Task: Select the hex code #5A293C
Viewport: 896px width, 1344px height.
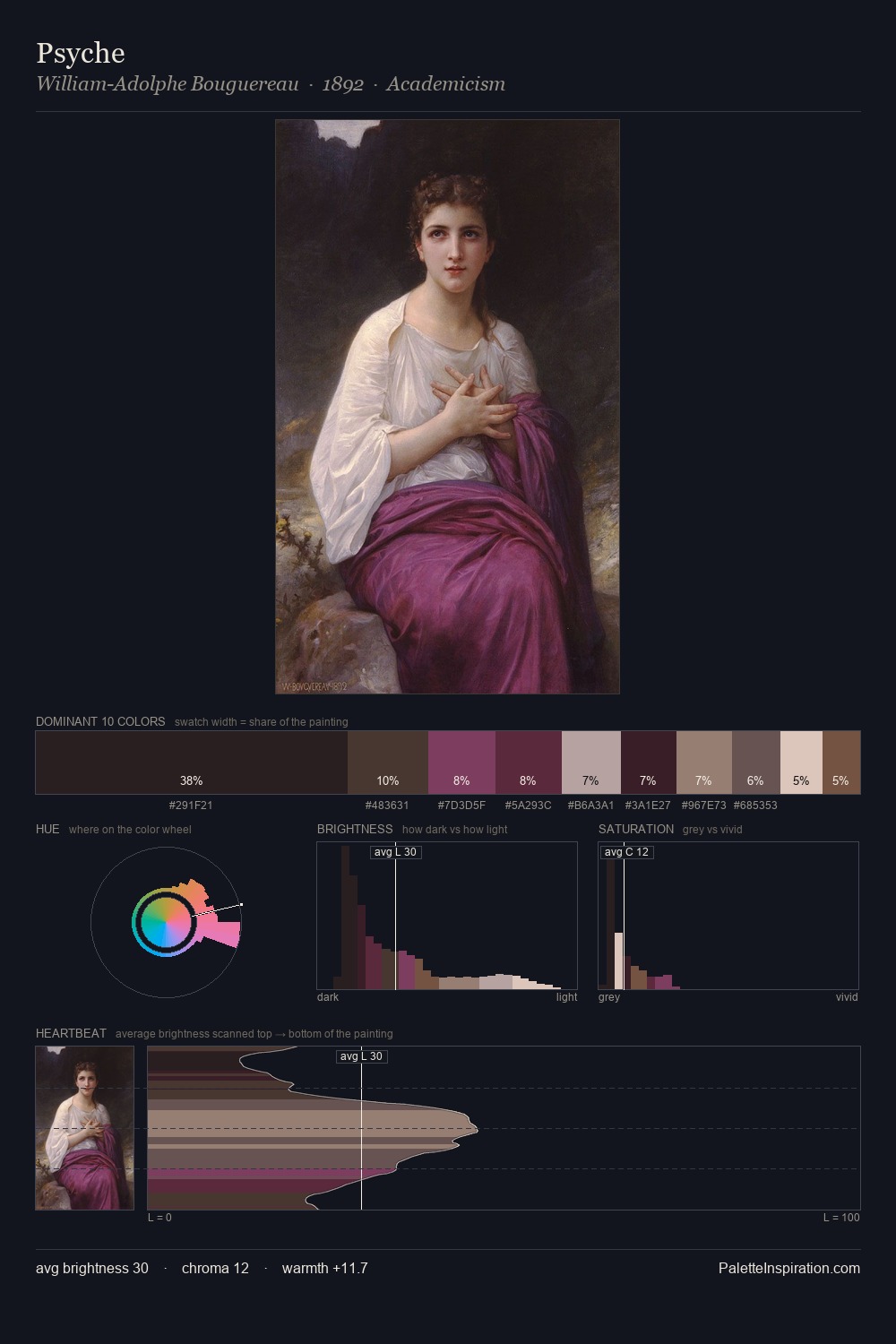Action: (528, 806)
